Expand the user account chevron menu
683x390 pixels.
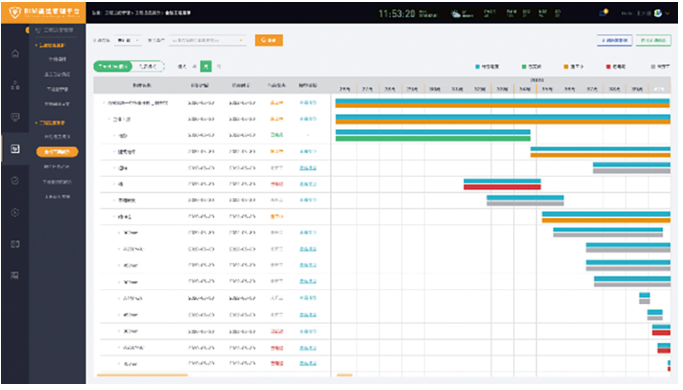667,14
